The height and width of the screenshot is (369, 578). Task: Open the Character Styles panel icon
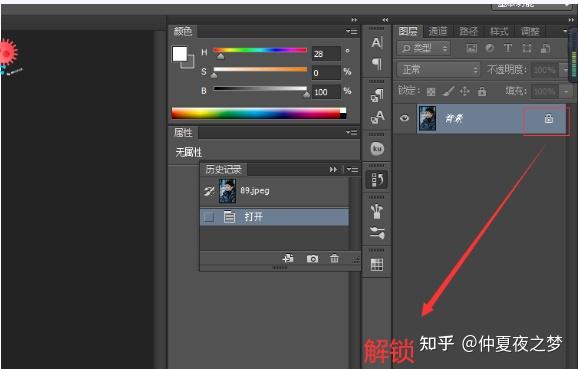click(377, 117)
